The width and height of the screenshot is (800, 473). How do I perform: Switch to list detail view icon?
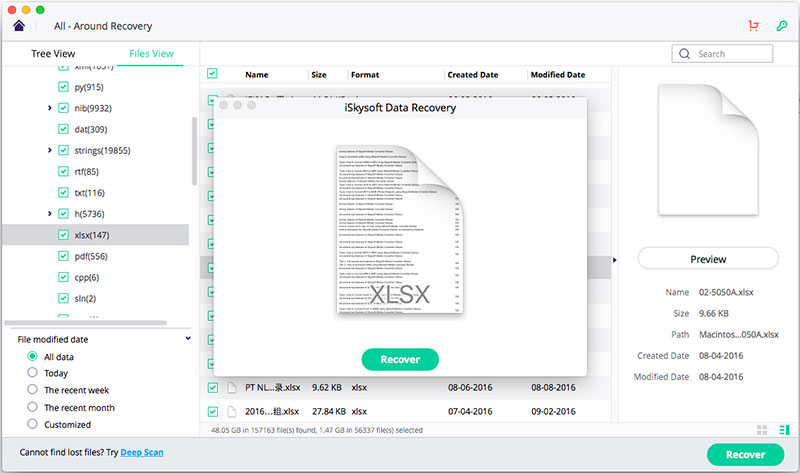click(784, 430)
